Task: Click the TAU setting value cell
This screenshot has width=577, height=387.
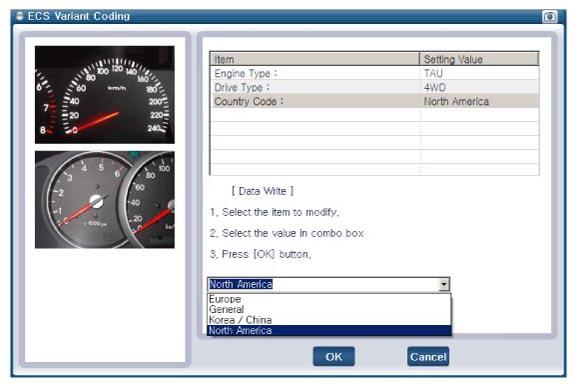Action: [x=479, y=73]
